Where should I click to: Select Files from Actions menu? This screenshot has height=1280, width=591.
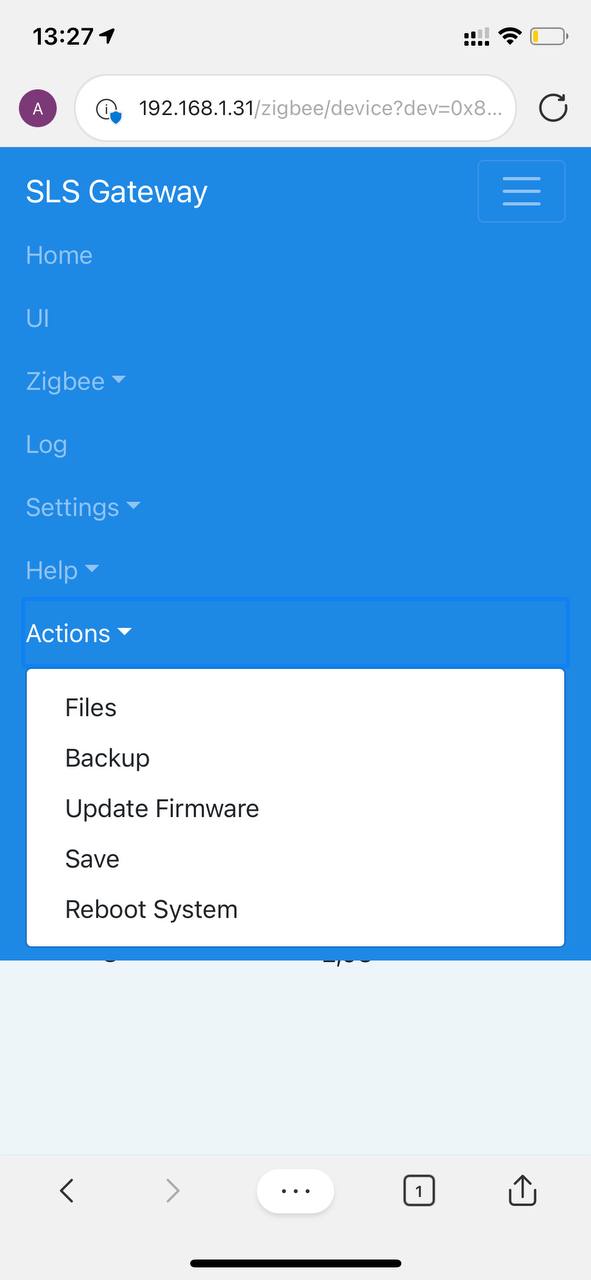coord(295,707)
